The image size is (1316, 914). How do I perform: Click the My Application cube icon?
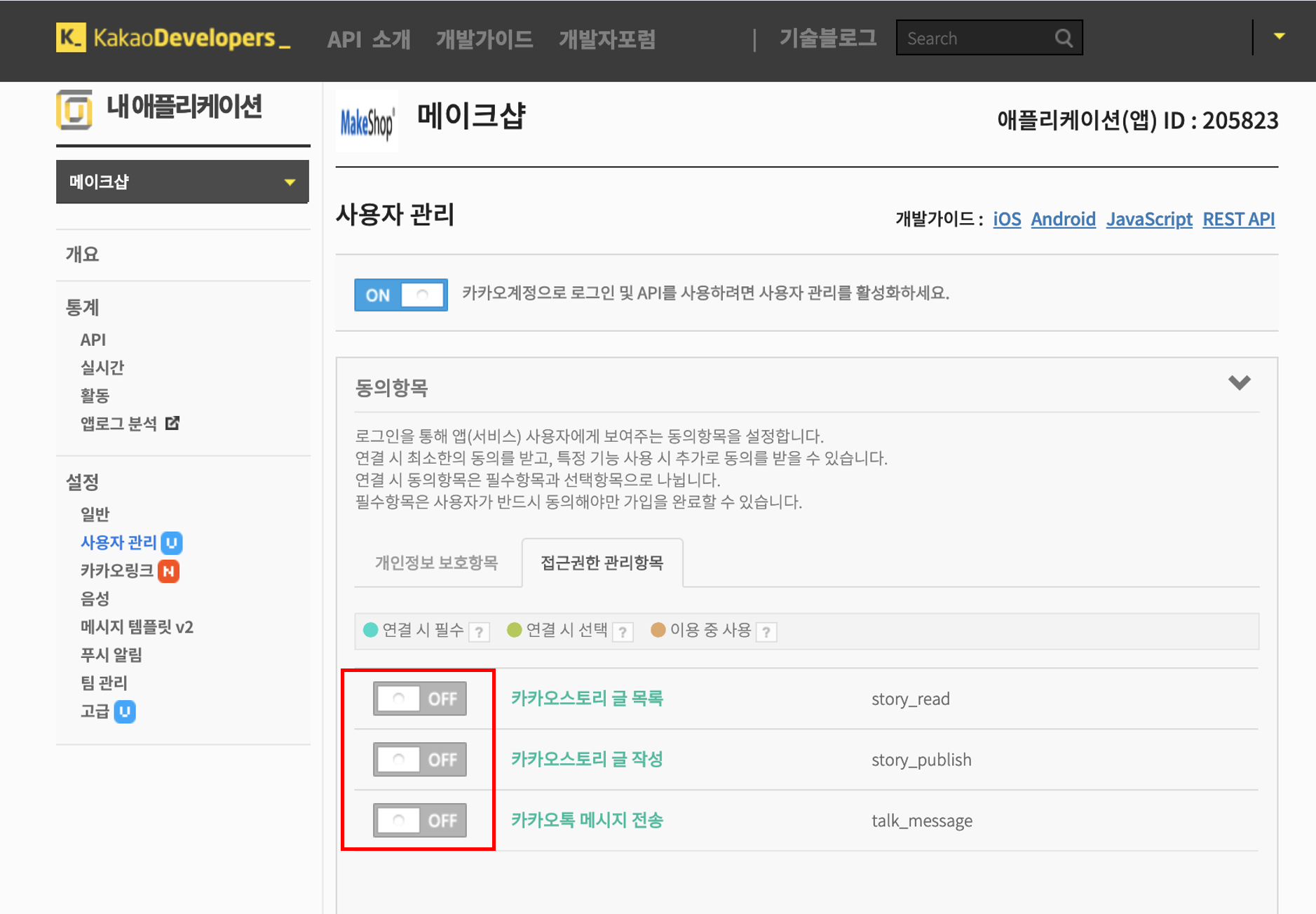point(74,109)
